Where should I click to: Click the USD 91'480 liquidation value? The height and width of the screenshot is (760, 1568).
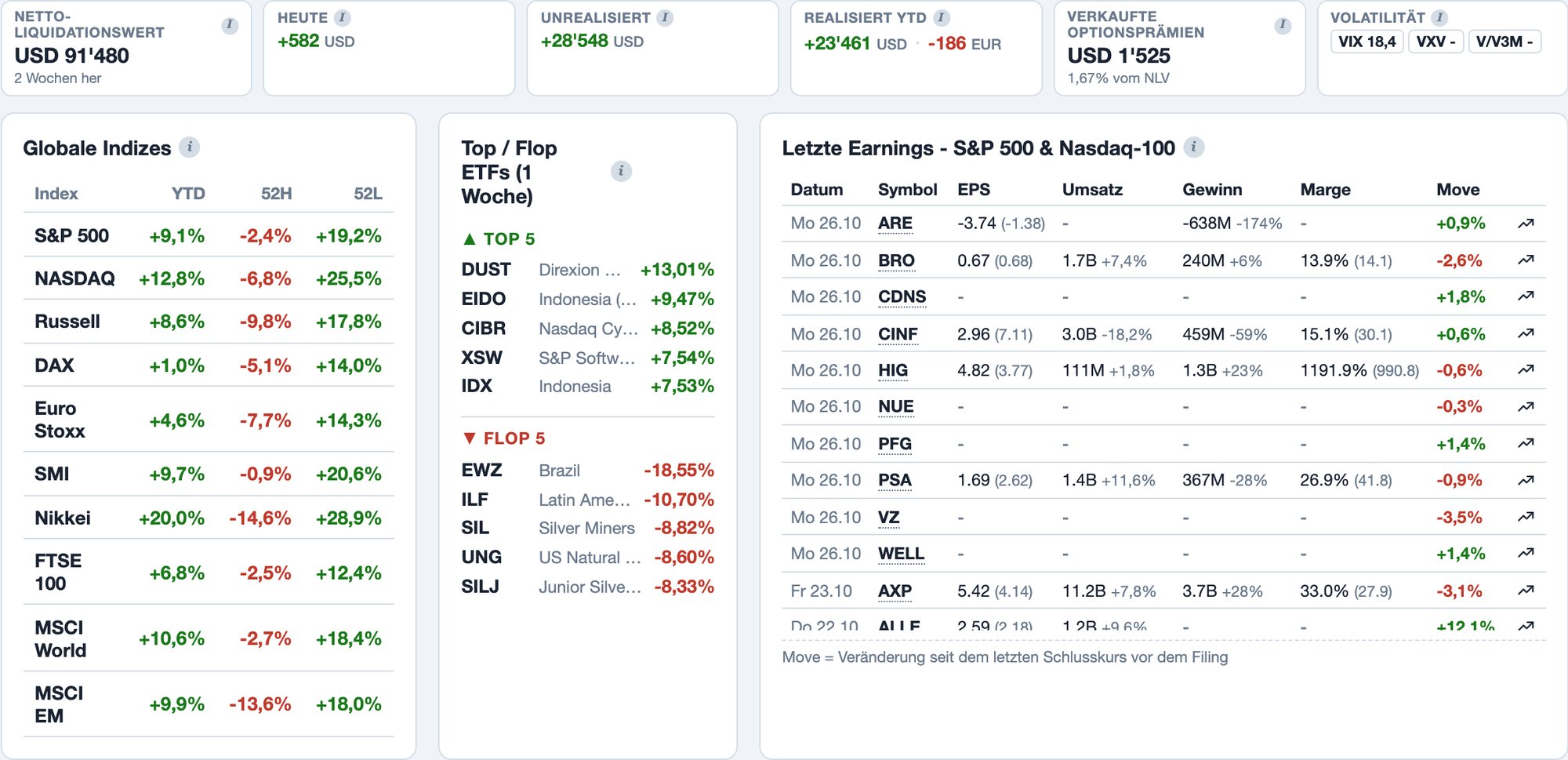[x=71, y=56]
